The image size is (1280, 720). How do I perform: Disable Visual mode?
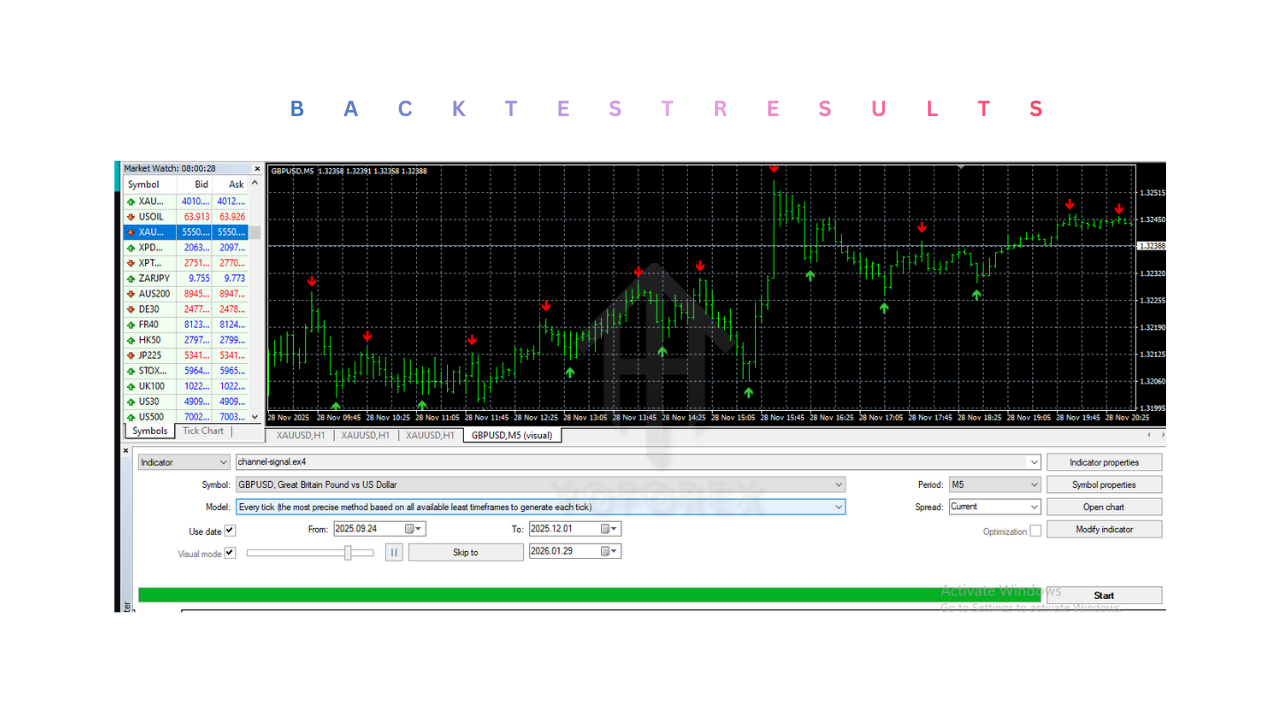[x=230, y=553]
